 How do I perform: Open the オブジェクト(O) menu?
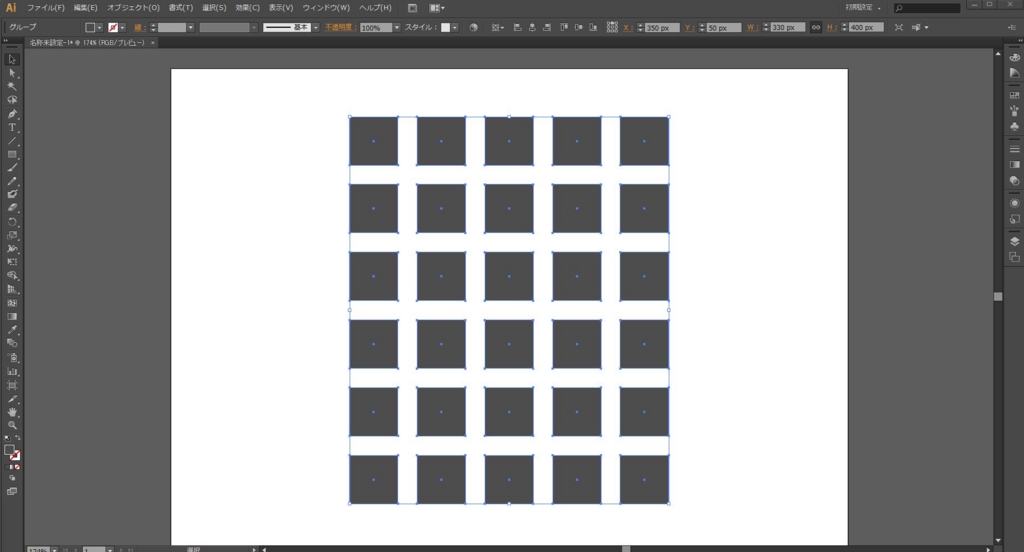(133, 8)
